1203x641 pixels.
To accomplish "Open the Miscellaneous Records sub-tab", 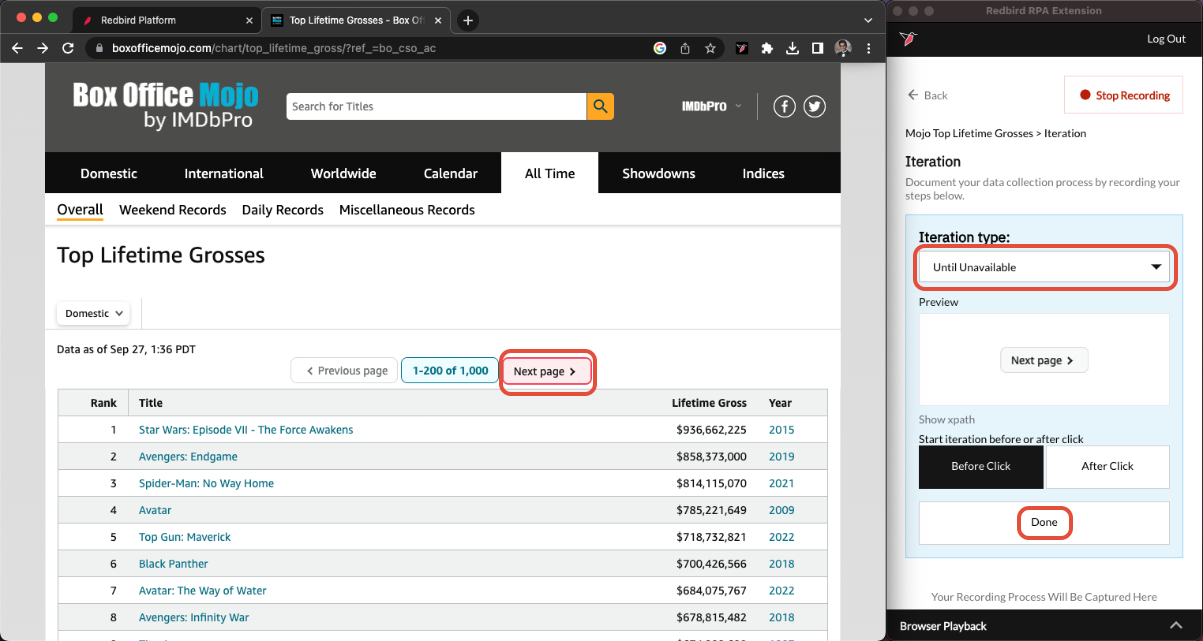I will [407, 210].
